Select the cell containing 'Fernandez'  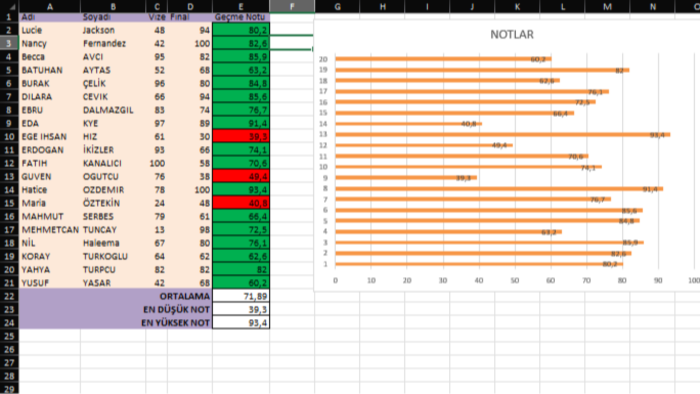113,43
